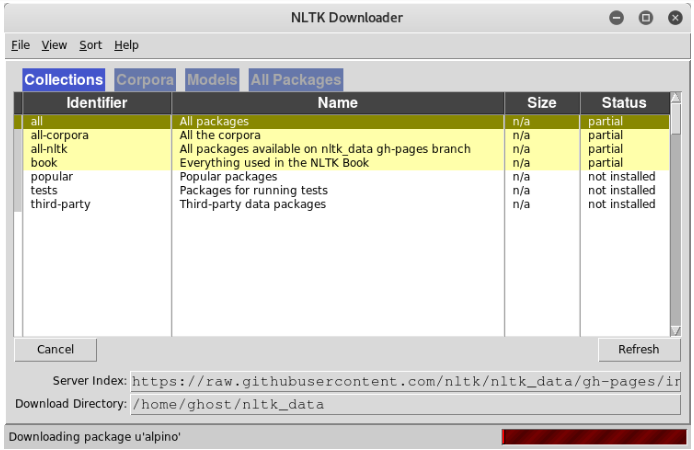Screen dimensions: 694x450
Task: Select the Collections tab
Action: tap(64, 80)
